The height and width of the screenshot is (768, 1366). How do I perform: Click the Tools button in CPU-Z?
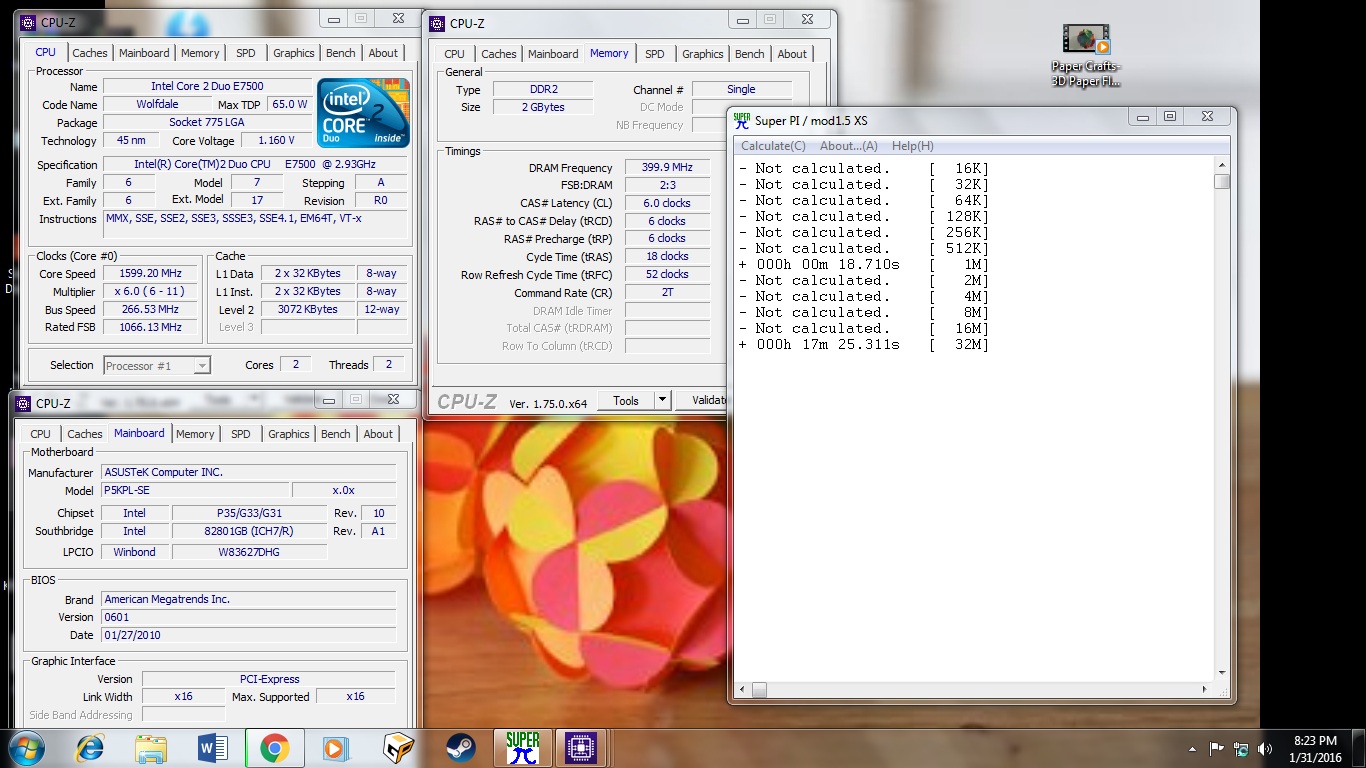(626, 400)
